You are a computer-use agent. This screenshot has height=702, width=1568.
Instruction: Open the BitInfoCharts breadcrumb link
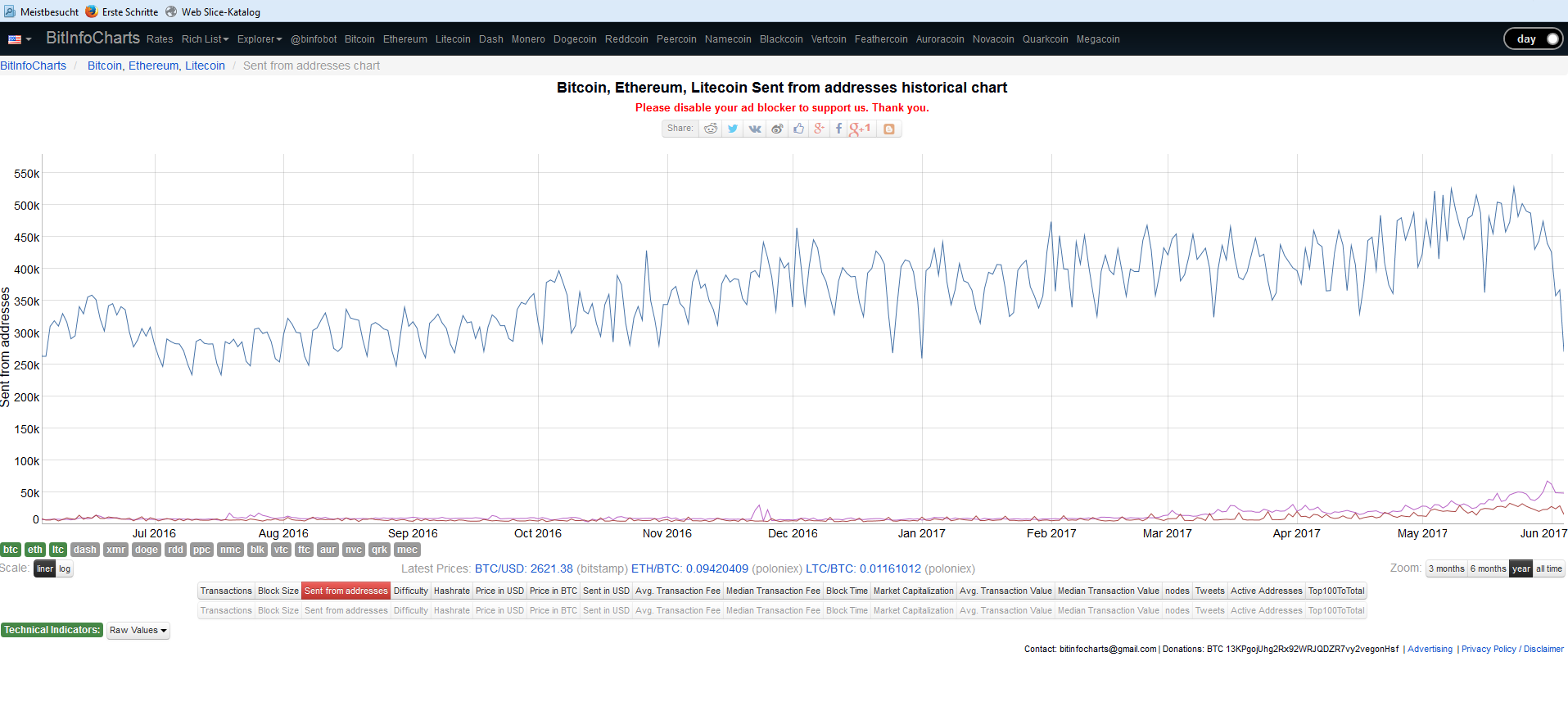[33, 66]
